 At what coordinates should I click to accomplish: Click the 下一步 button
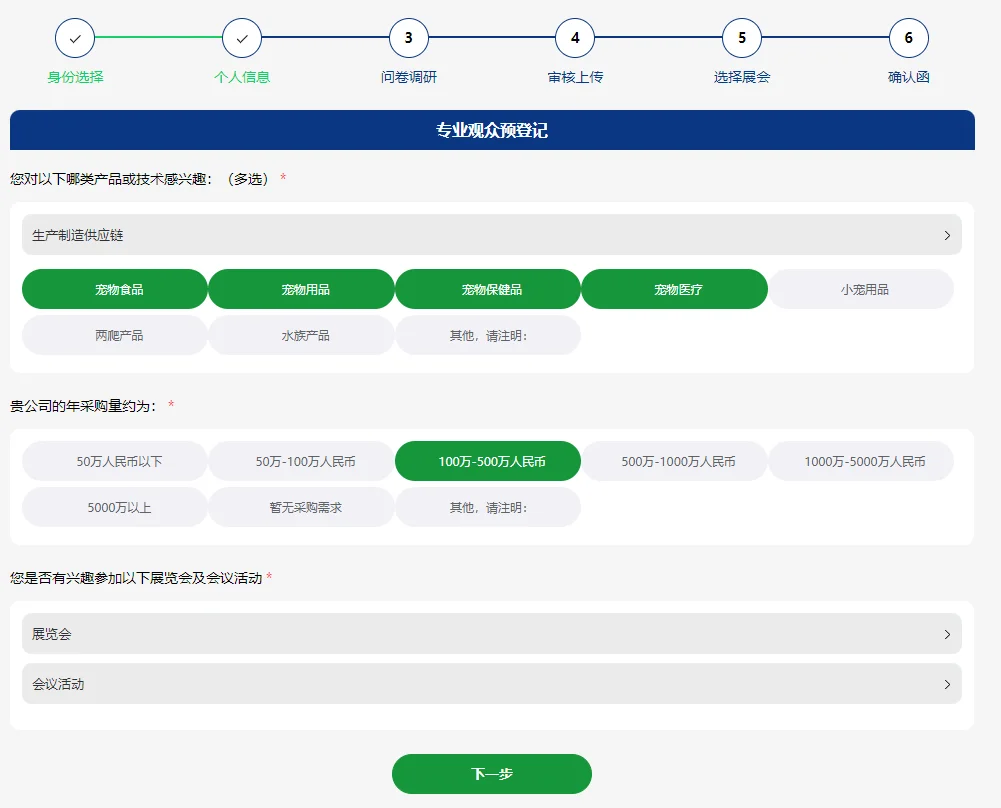(491, 773)
